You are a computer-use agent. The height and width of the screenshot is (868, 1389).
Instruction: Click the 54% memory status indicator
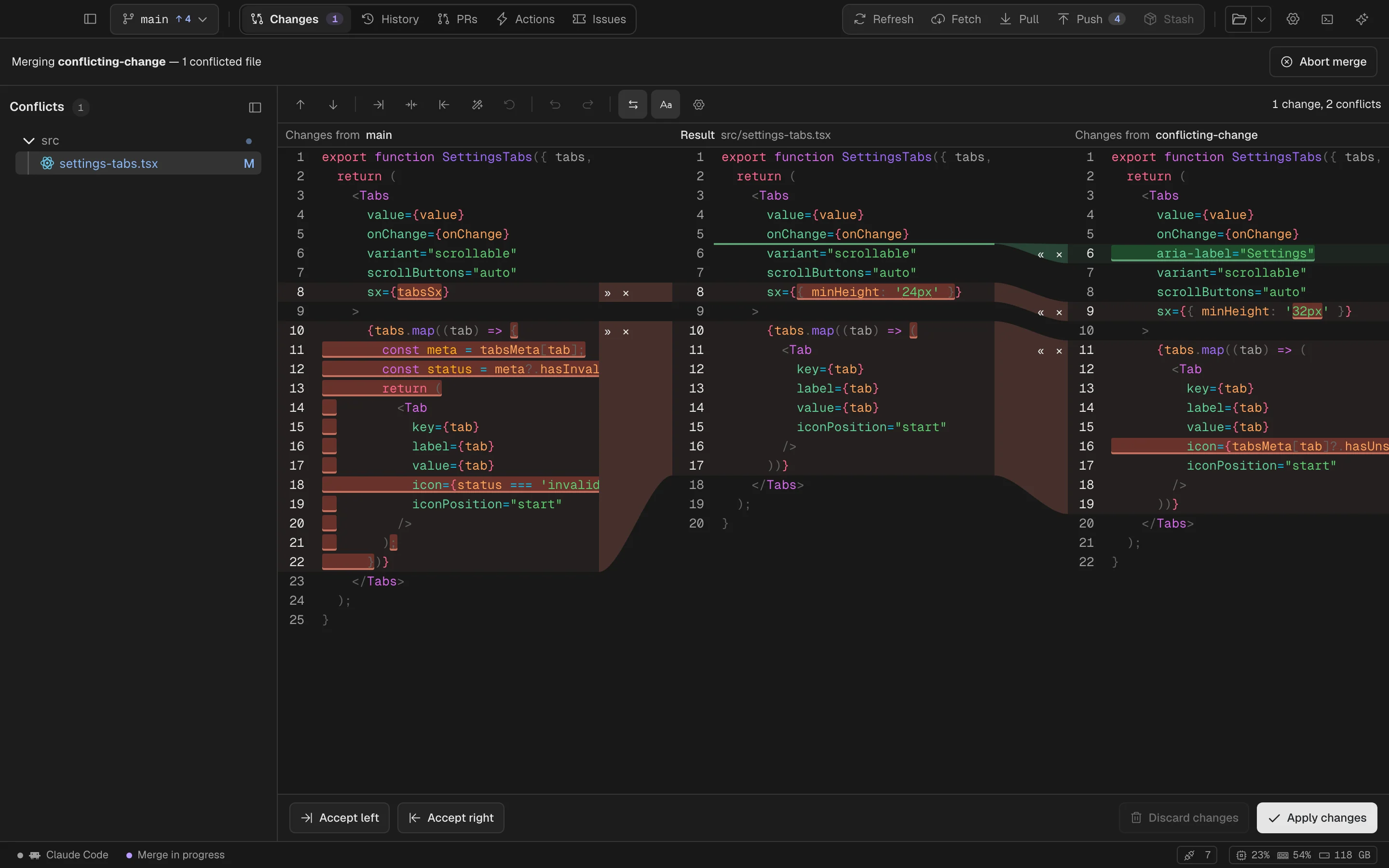[x=1294, y=855]
